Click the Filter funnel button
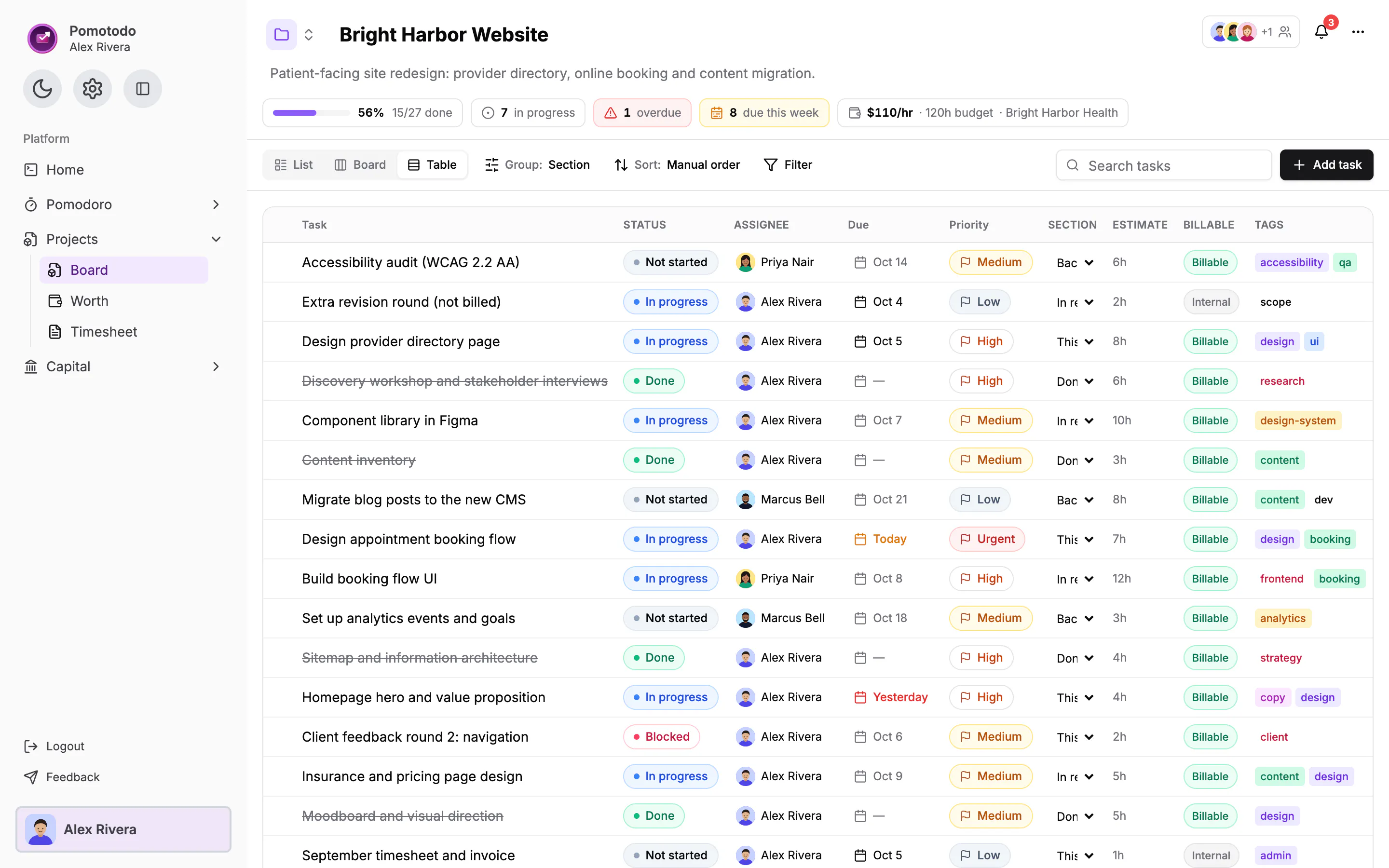 coord(788,165)
